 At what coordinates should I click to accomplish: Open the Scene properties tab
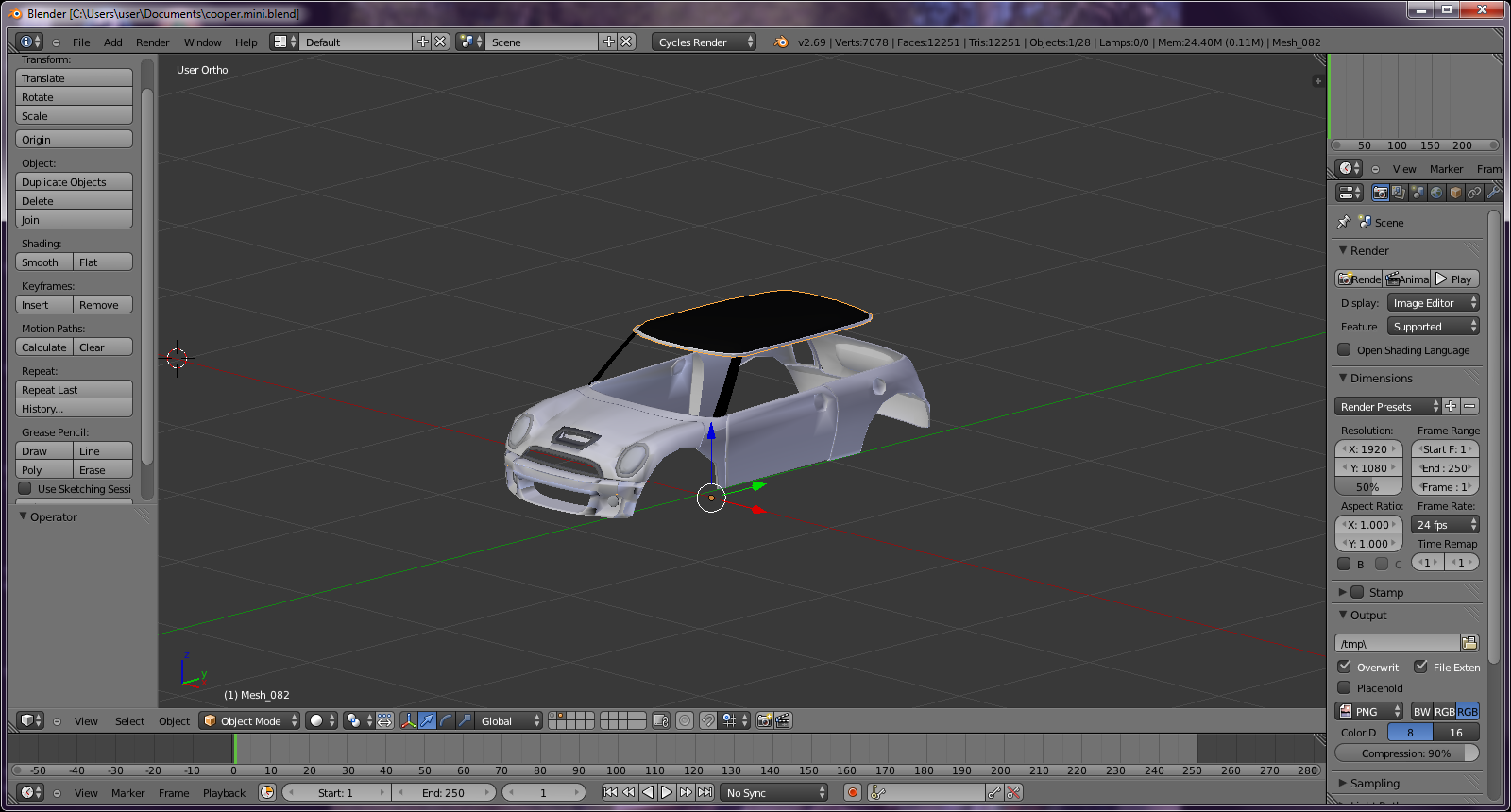point(1418,193)
